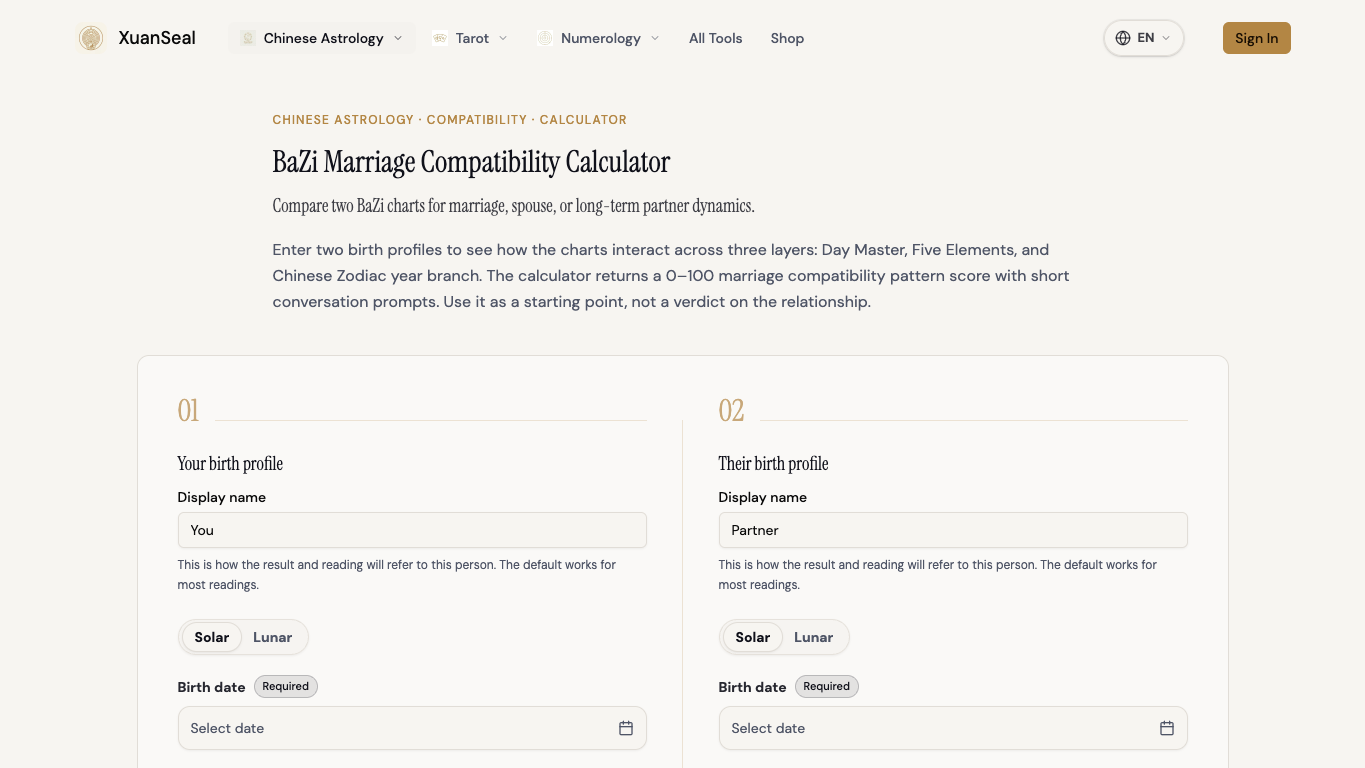1365x768 pixels.
Task: Select Lunar for Their birth profile
Action: [x=814, y=637]
